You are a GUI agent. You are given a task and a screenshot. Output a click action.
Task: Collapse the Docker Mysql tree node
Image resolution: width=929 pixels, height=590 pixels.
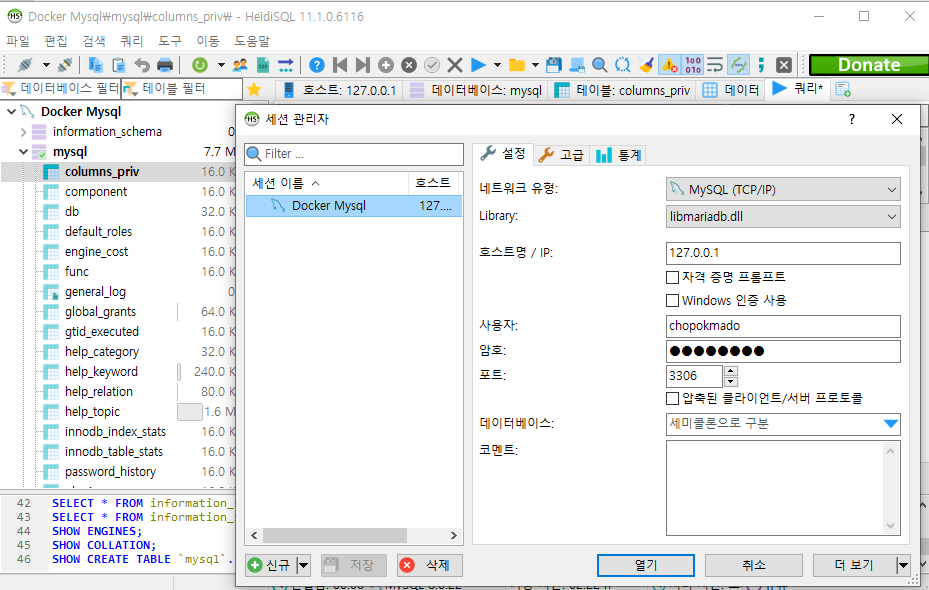(11, 111)
